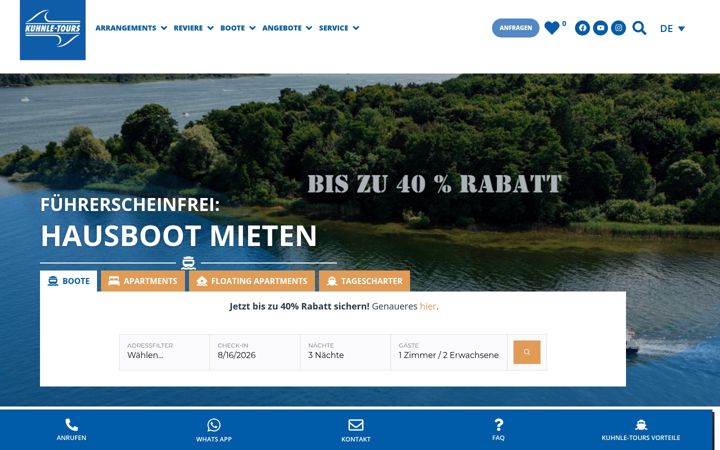Open the Gäste selector field
Viewport: 720px width, 450px height.
449,352
